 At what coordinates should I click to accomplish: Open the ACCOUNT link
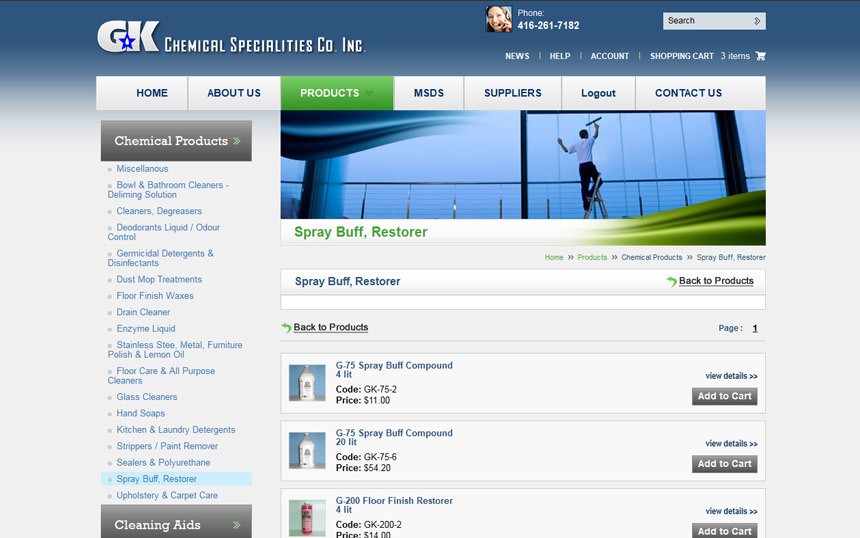(609, 56)
